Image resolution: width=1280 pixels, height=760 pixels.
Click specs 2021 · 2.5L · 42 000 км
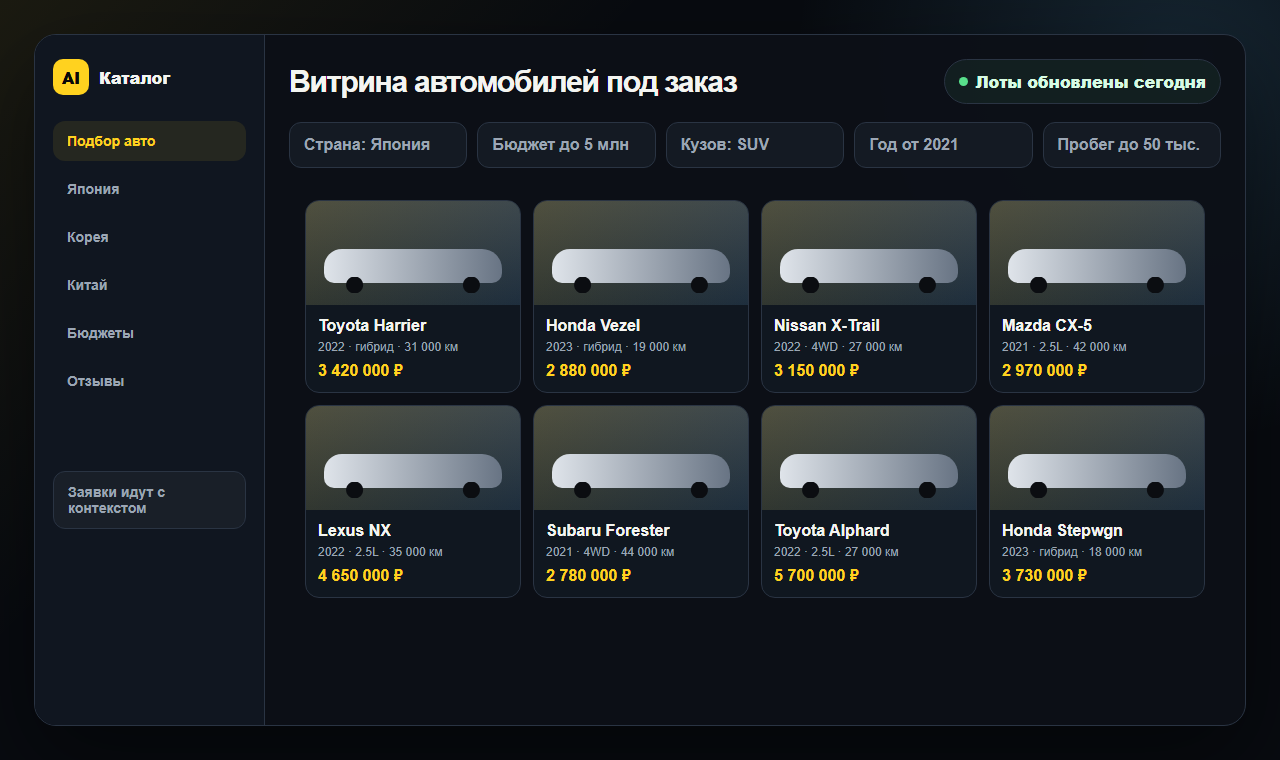click(1064, 347)
